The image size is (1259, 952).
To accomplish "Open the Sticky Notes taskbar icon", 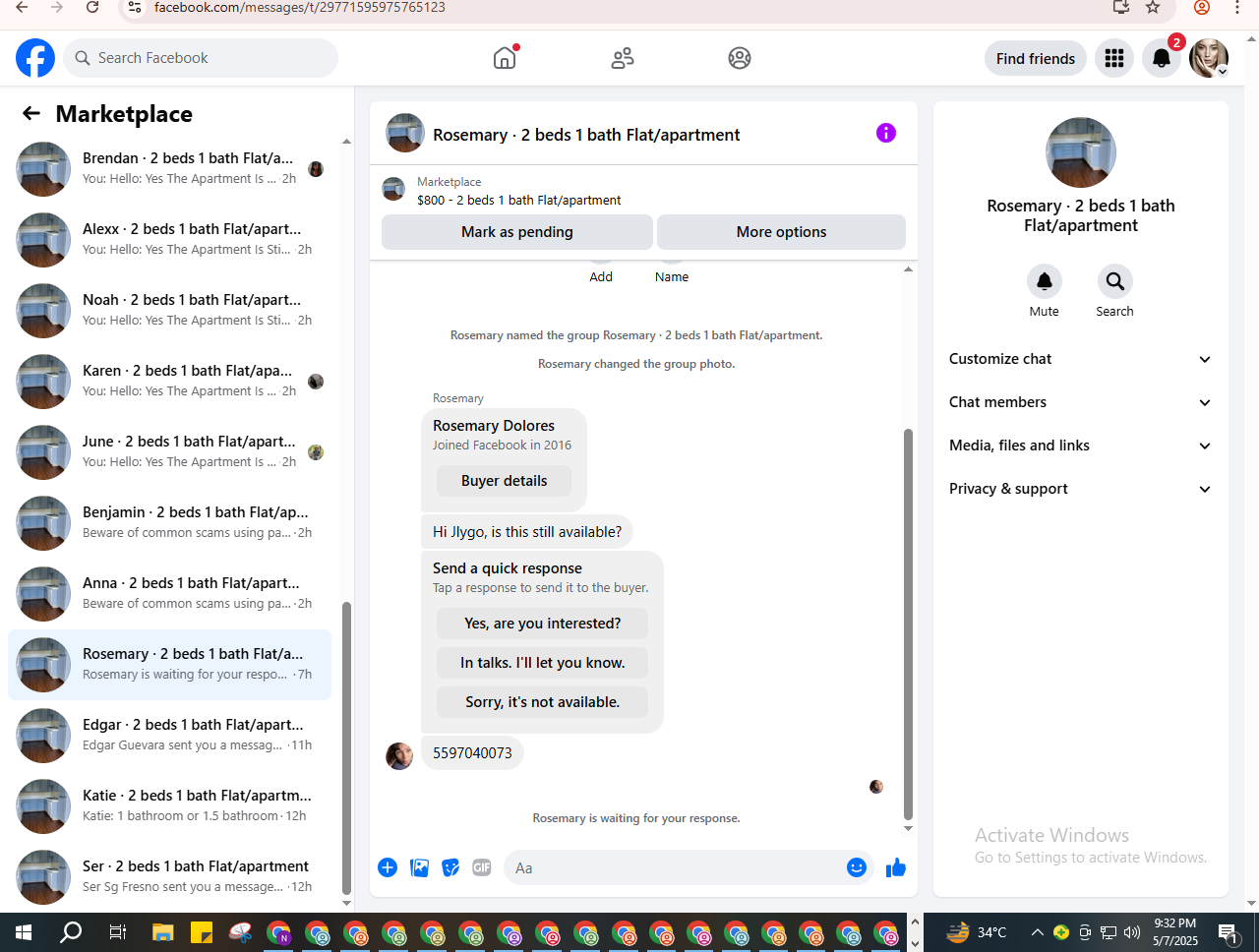I will 202,932.
